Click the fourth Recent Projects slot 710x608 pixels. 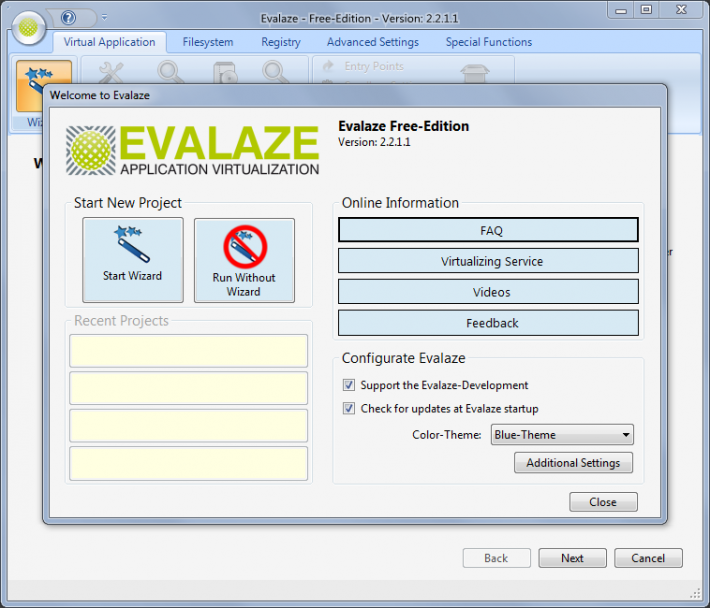[188, 464]
